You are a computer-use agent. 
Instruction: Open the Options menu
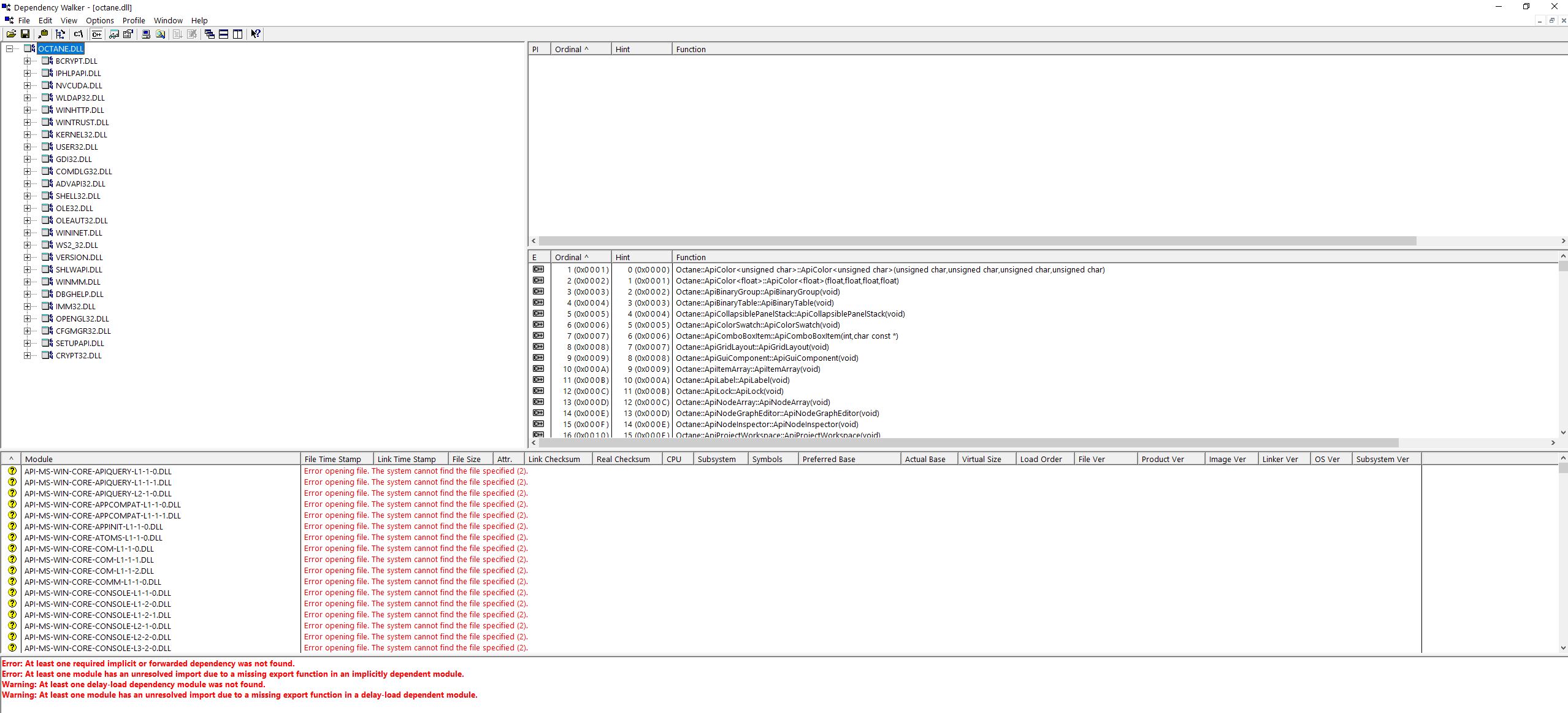99,20
